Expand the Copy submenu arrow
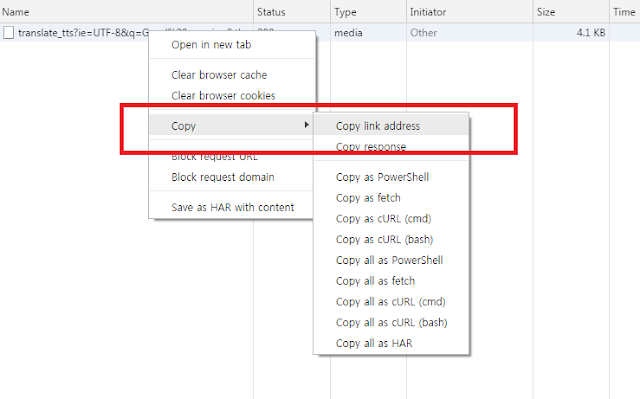The height and width of the screenshot is (399, 640). tap(306, 125)
